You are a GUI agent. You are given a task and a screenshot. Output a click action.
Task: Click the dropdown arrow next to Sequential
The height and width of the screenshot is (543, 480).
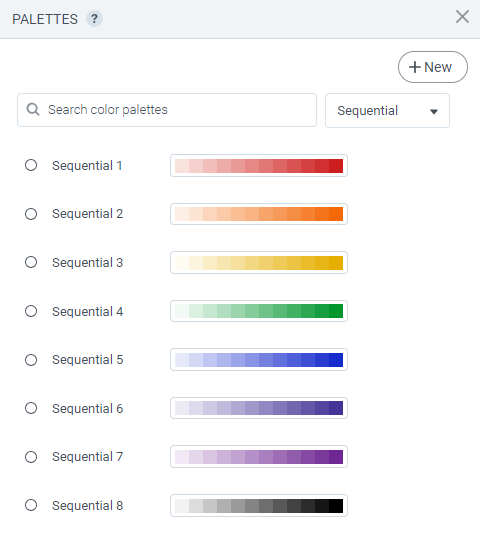(434, 112)
